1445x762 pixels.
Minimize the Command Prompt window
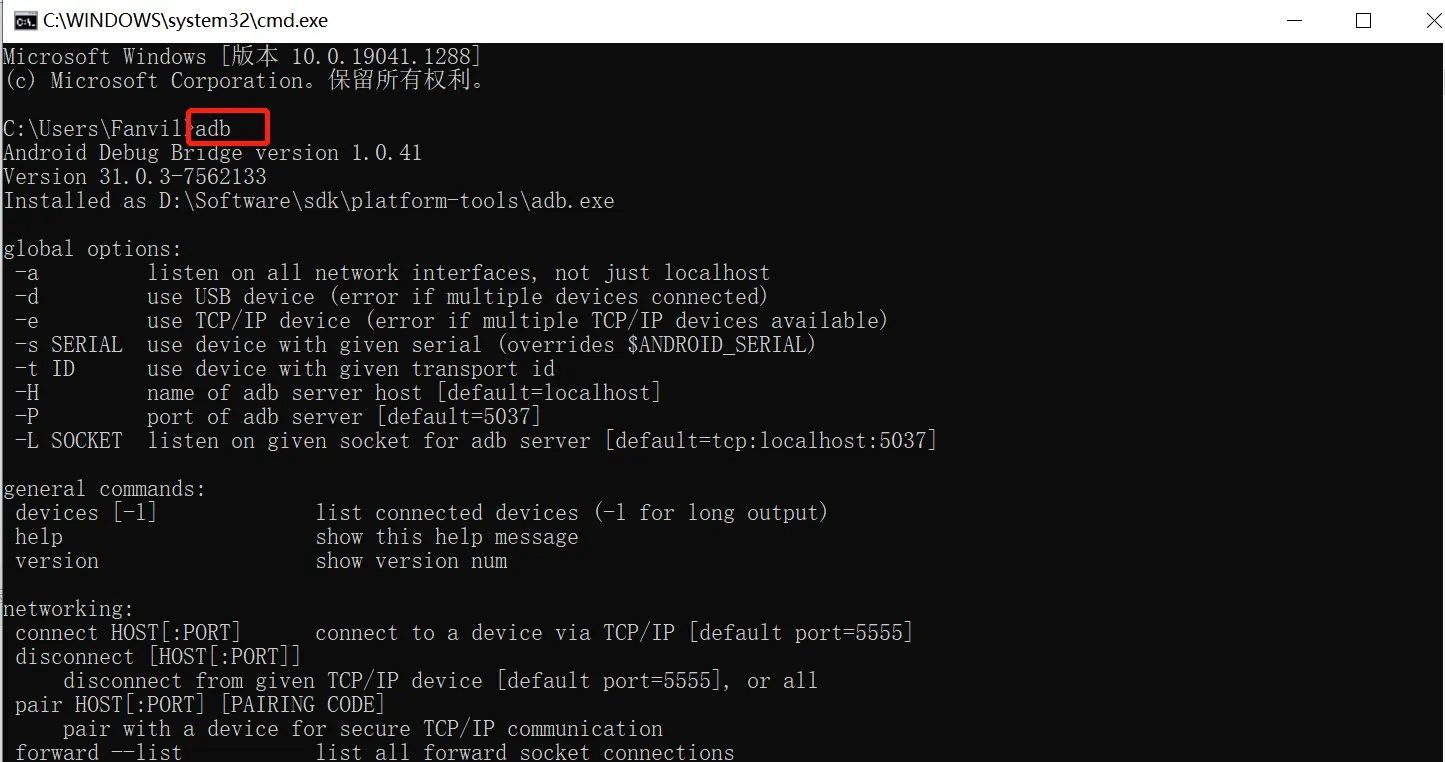(x=1294, y=19)
